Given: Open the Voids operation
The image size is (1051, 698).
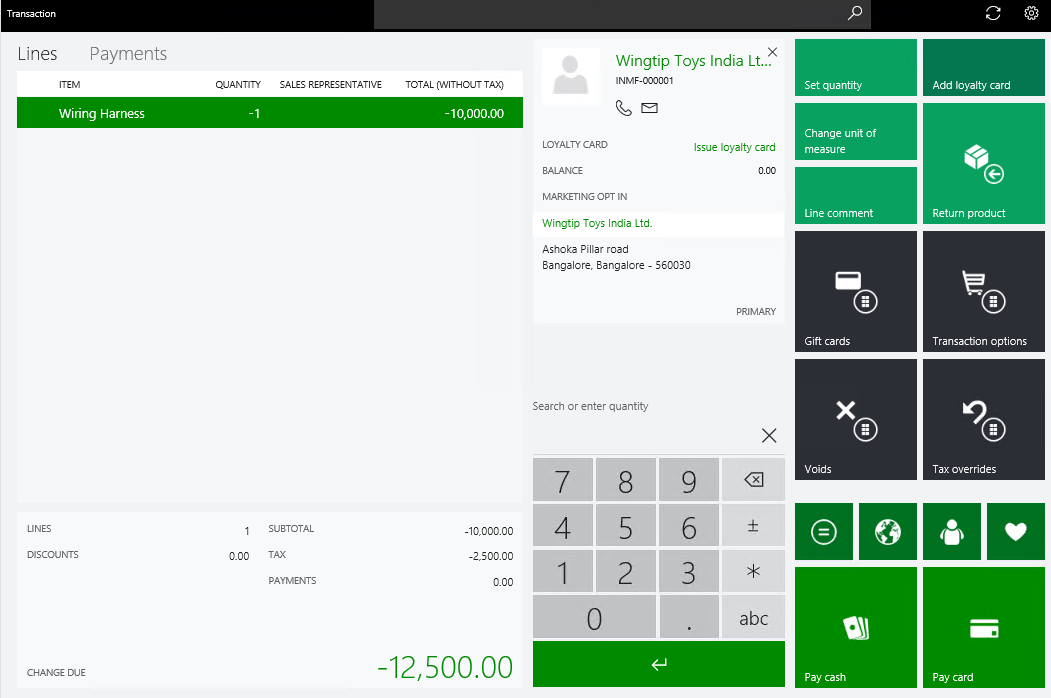Looking at the screenshot, I should pos(855,419).
